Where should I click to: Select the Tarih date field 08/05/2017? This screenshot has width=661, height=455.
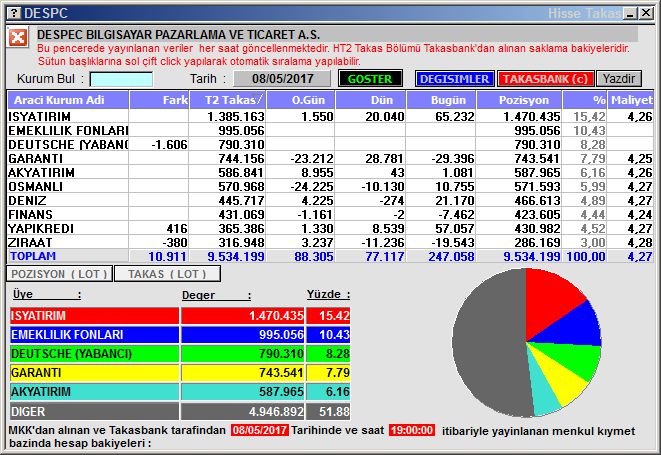[x=282, y=79]
